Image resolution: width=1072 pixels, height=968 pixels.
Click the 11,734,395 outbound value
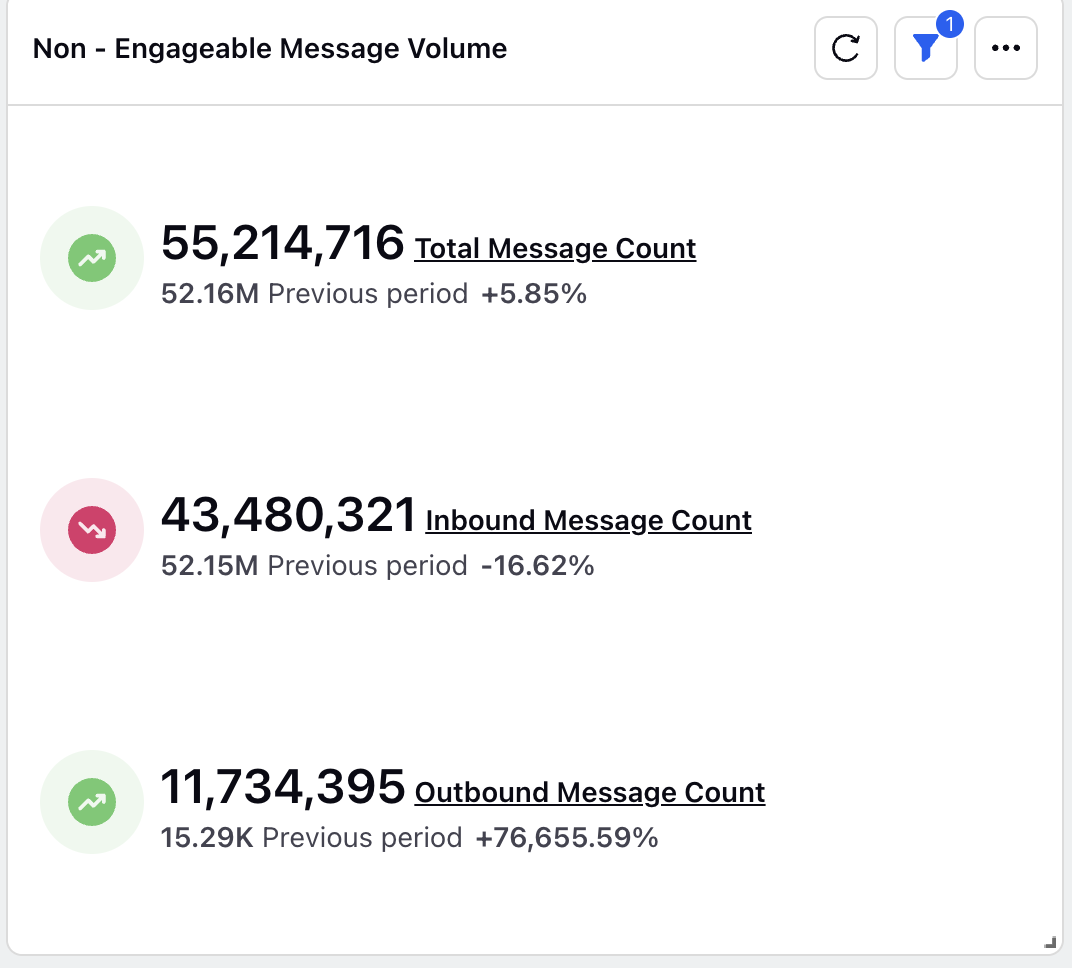coord(282,787)
